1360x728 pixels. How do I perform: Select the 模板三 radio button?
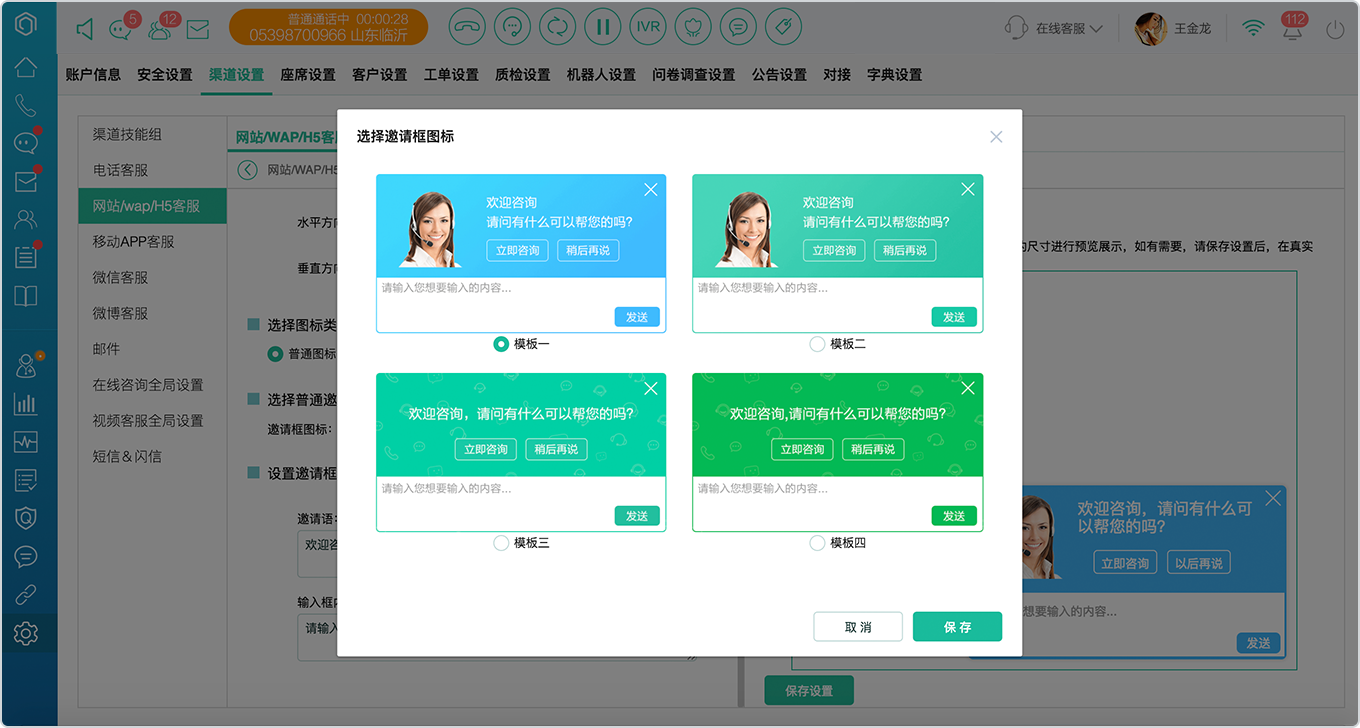tap(501, 543)
